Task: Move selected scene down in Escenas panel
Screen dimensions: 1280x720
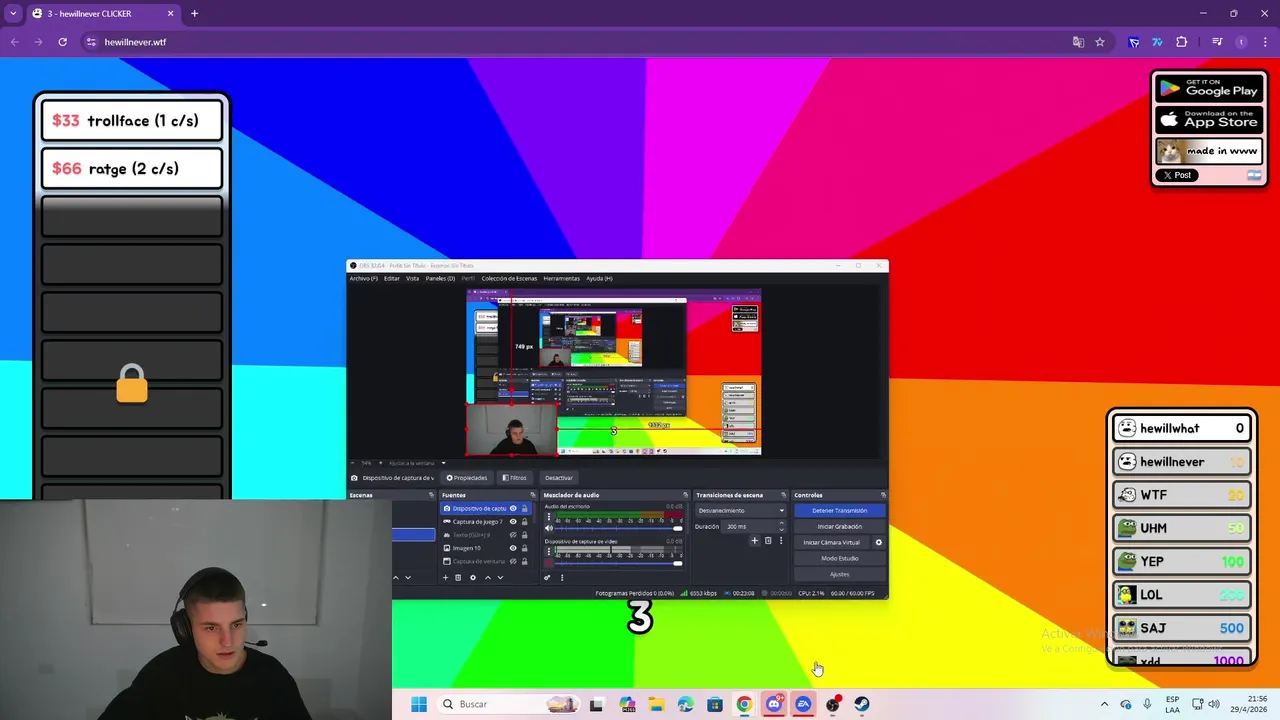Action: click(408, 577)
